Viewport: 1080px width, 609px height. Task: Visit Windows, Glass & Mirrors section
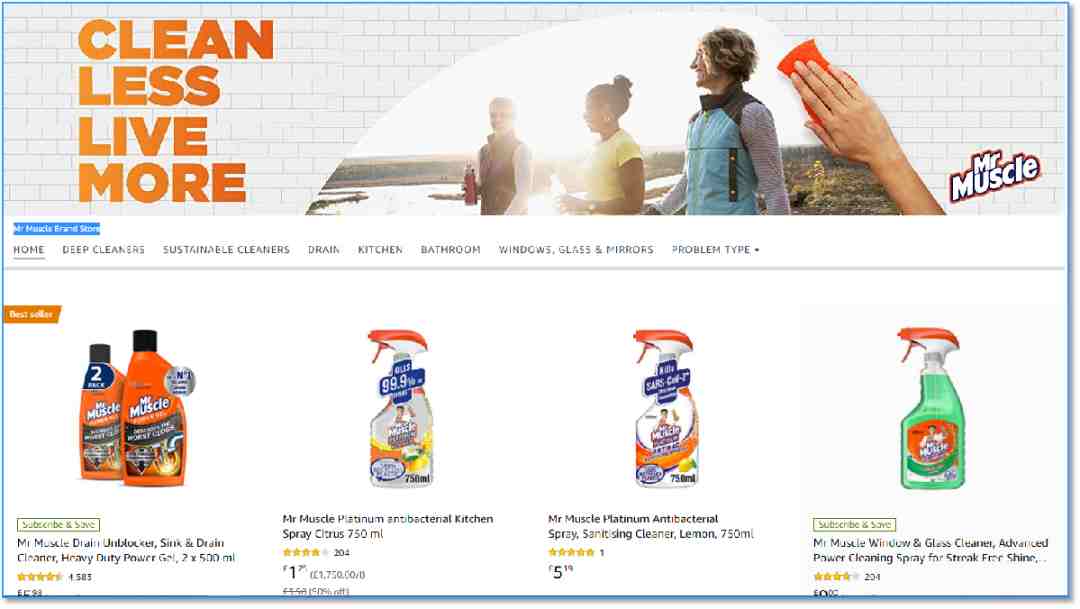(576, 249)
